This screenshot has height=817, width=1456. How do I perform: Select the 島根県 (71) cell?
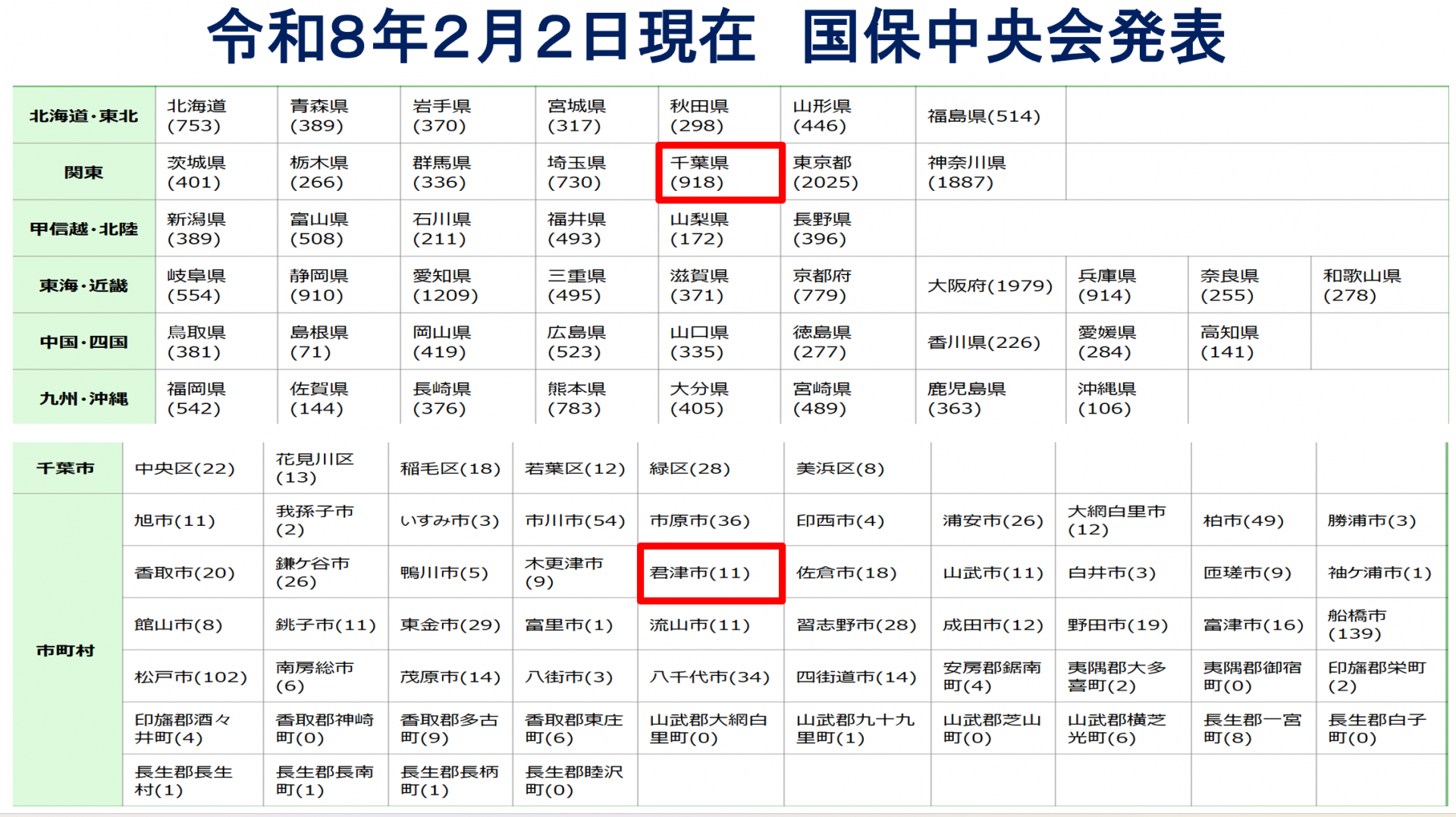coord(338,342)
